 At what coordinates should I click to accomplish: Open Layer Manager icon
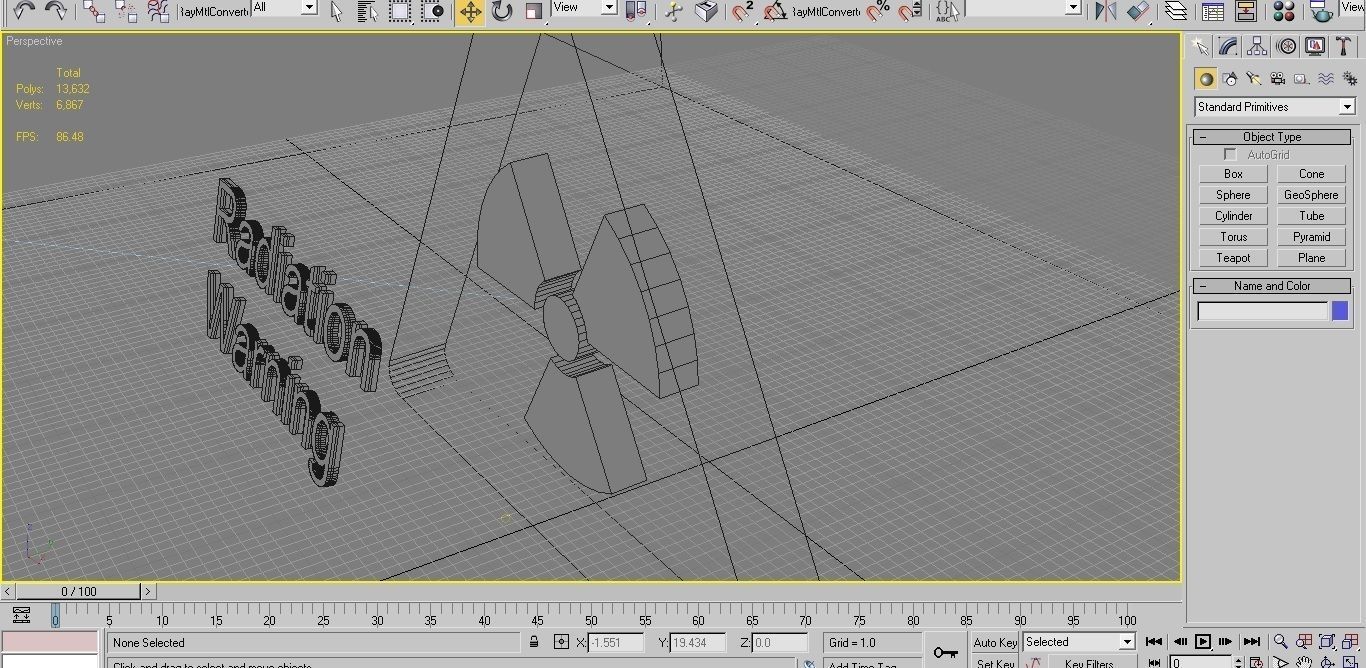1177,11
